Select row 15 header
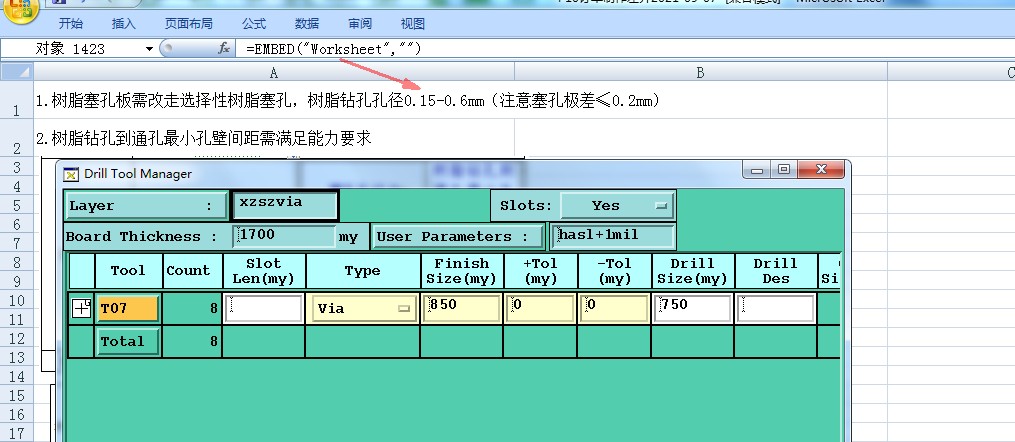Image resolution: width=1015 pixels, height=442 pixels. [x=17, y=395]
